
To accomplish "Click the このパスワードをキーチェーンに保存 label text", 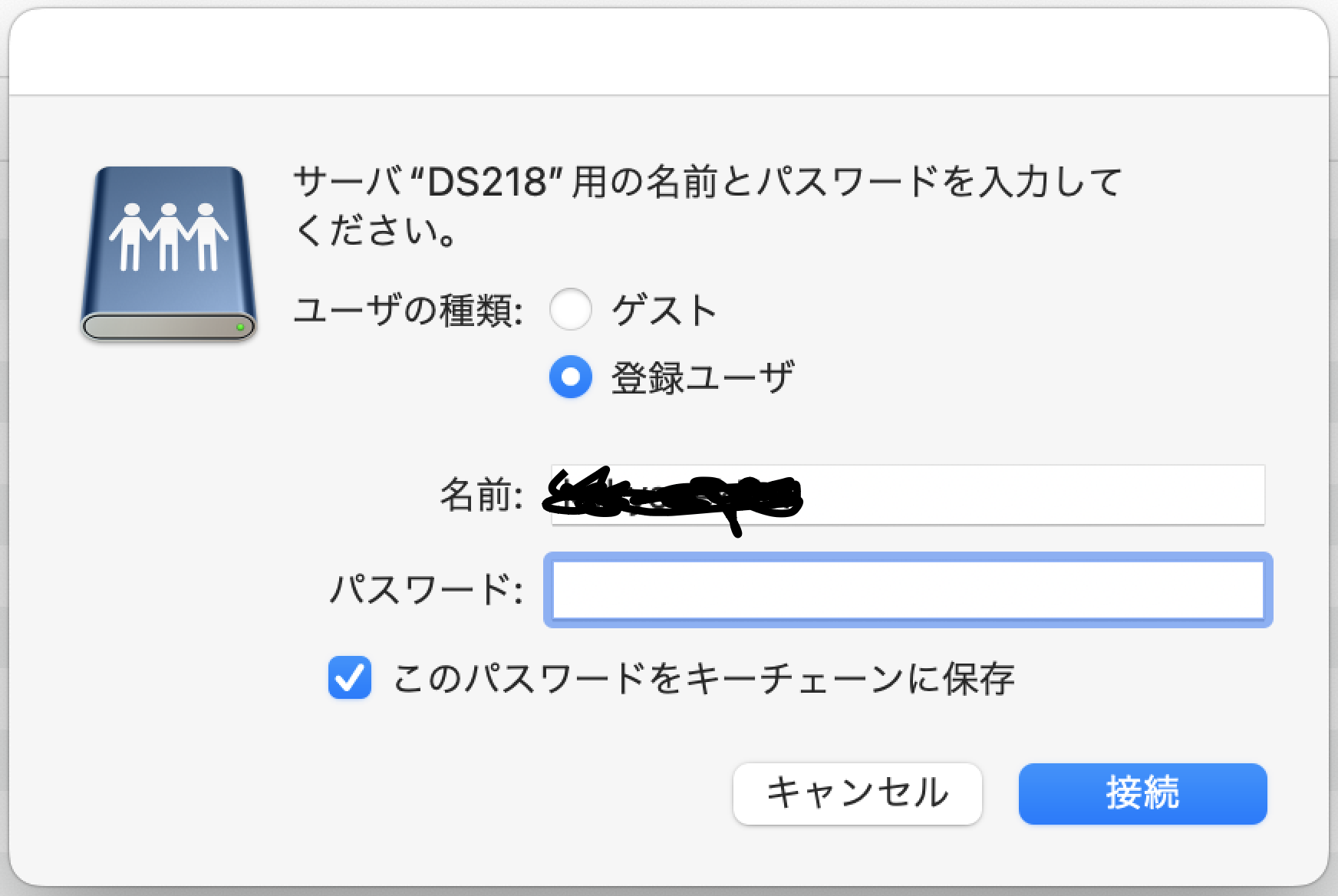I will (704, 679).
